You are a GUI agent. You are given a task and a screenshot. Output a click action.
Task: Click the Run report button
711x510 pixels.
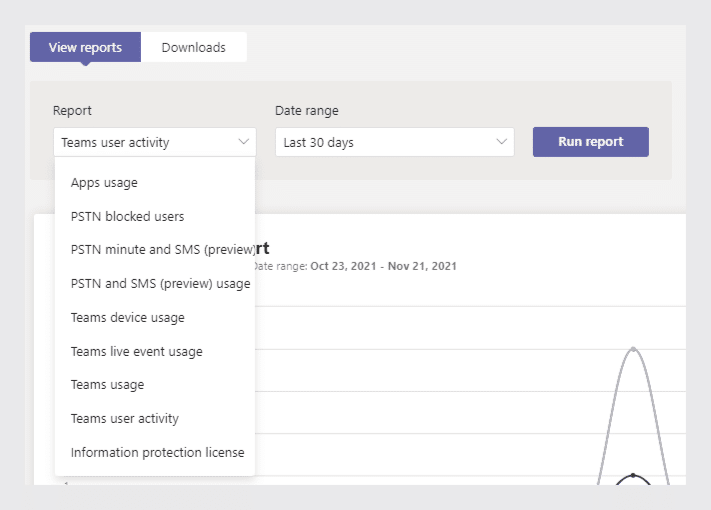click(x=590, y=142)
